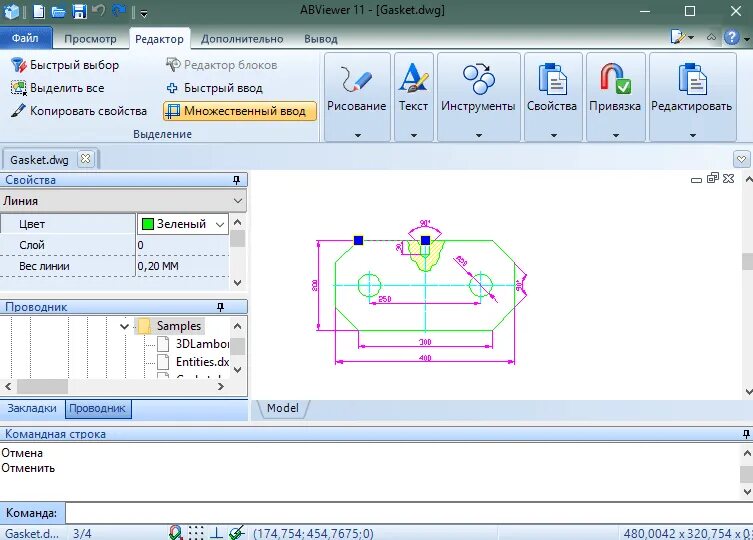The width and height of the screenshot is (753, 540).
Task: Toggle ortho mode status bar icon
Action: click(x=216, y=532)
